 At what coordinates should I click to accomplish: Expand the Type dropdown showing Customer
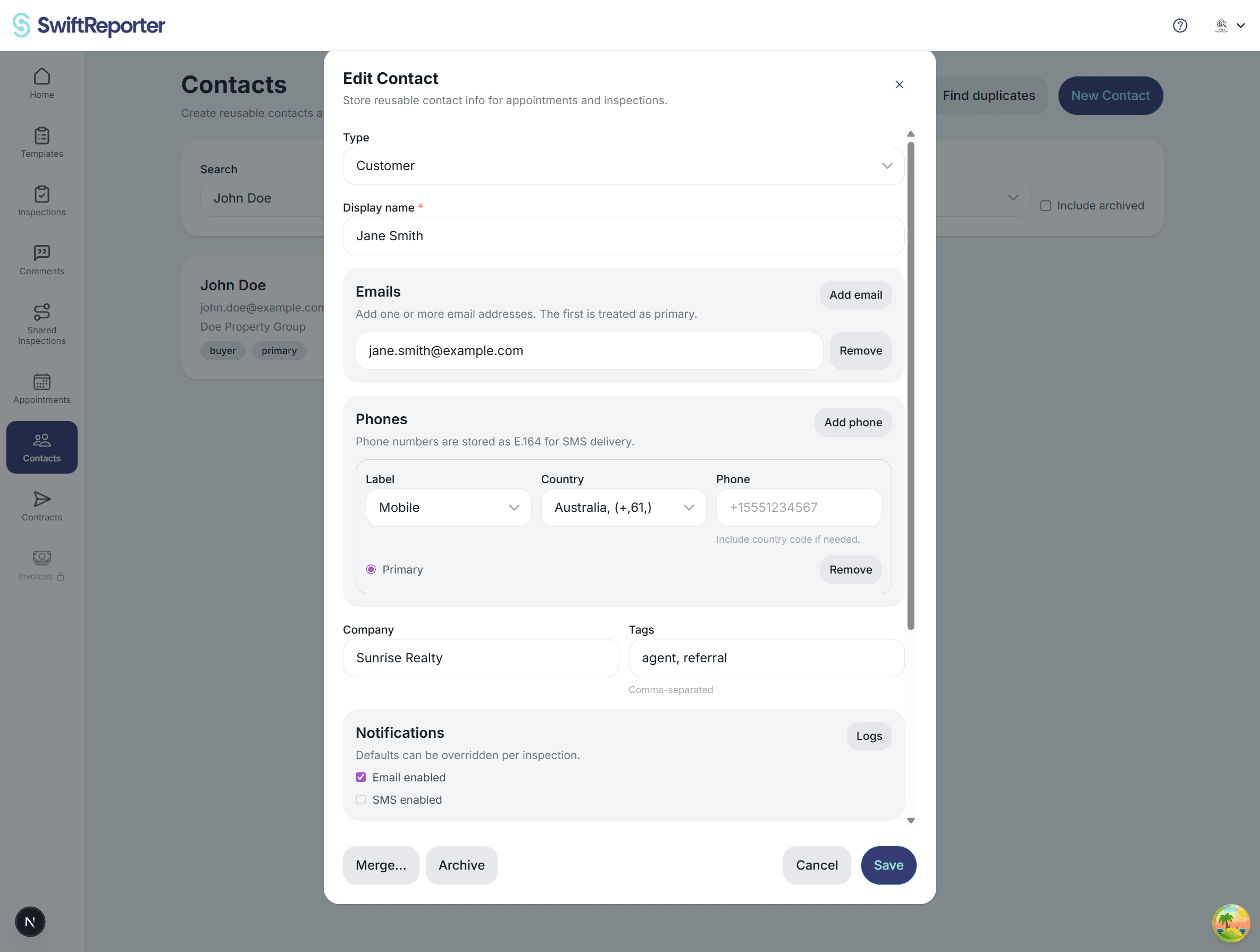pos(623,166)
